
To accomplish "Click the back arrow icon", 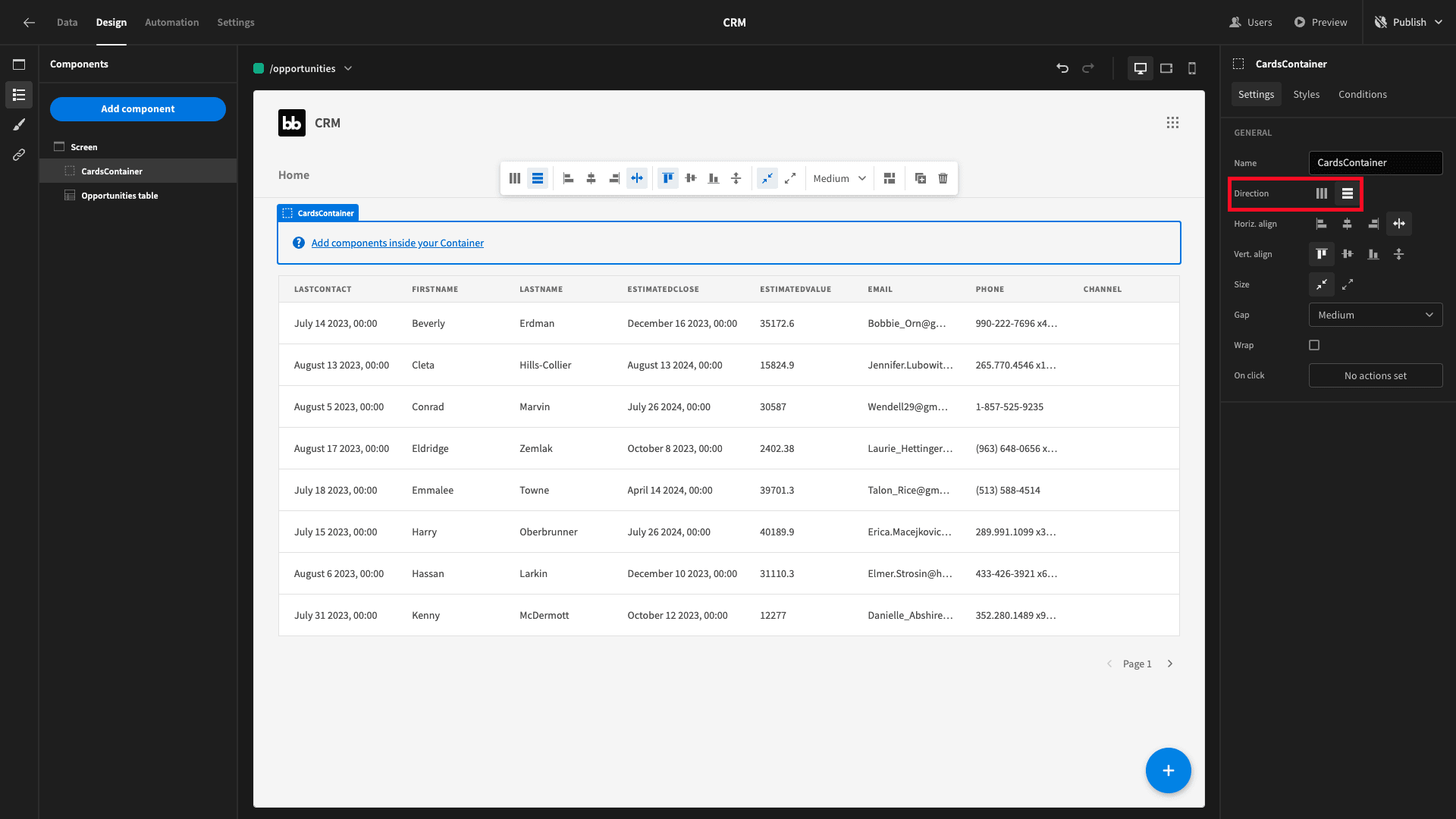I will [29, 22].
